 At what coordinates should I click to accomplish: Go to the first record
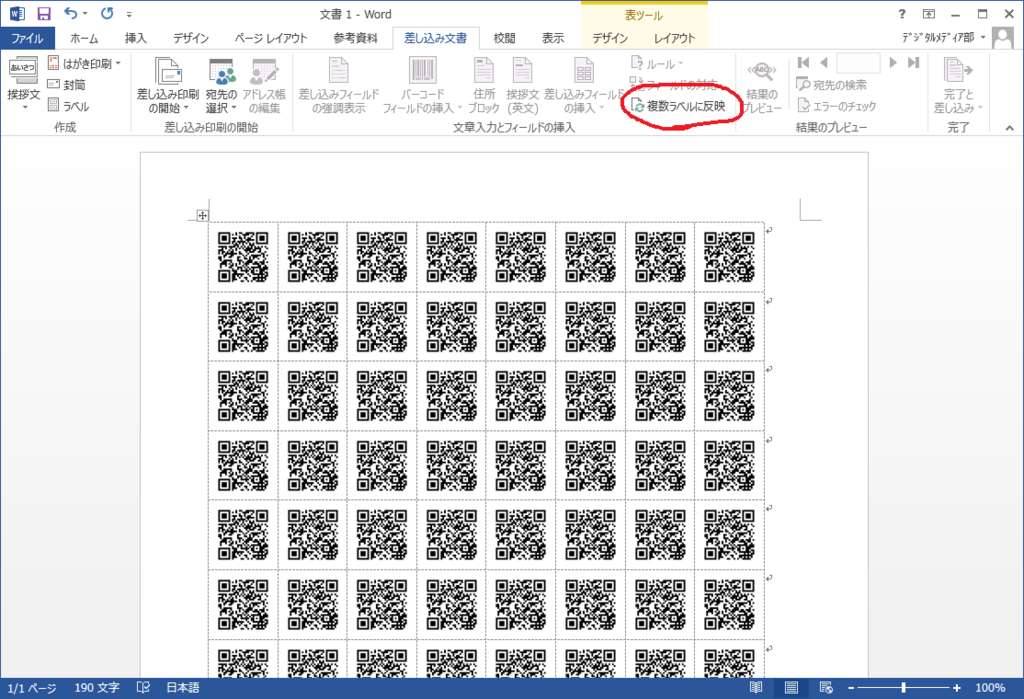coord(804,63)
